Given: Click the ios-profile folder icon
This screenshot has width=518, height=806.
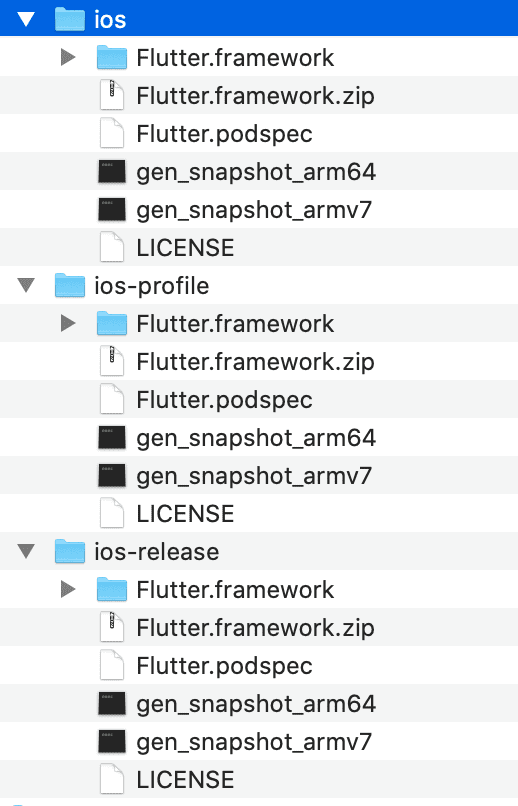Looking at the screenshot, I should click(x=70, y=285).
